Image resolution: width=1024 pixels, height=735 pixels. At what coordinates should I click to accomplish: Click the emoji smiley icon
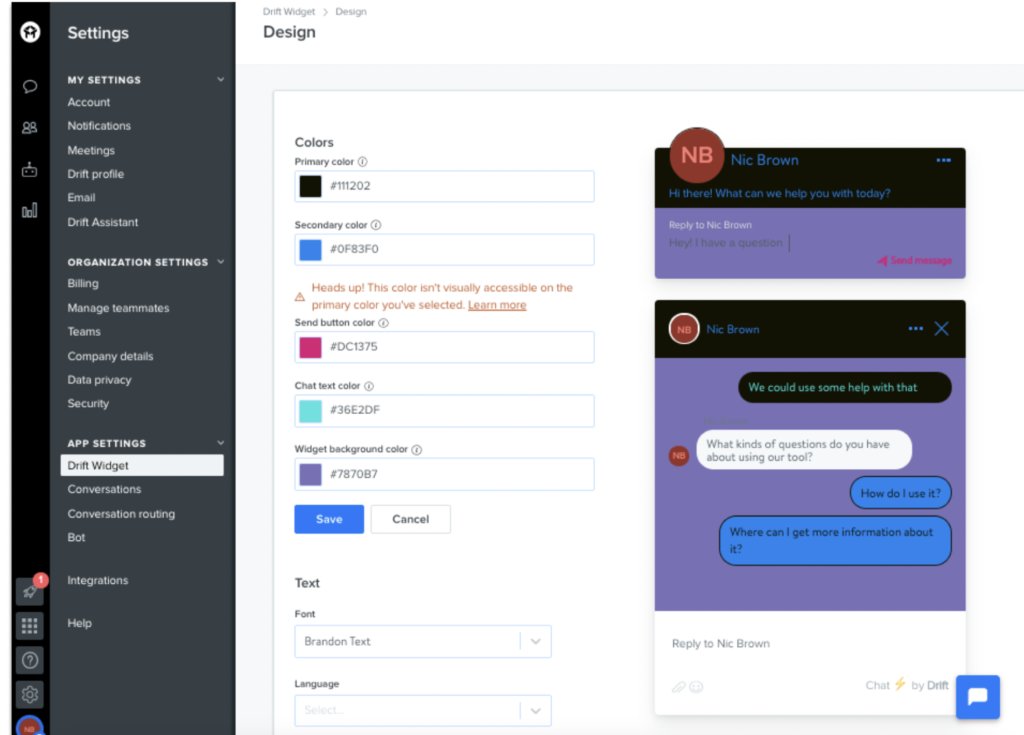tap(696, 687)
